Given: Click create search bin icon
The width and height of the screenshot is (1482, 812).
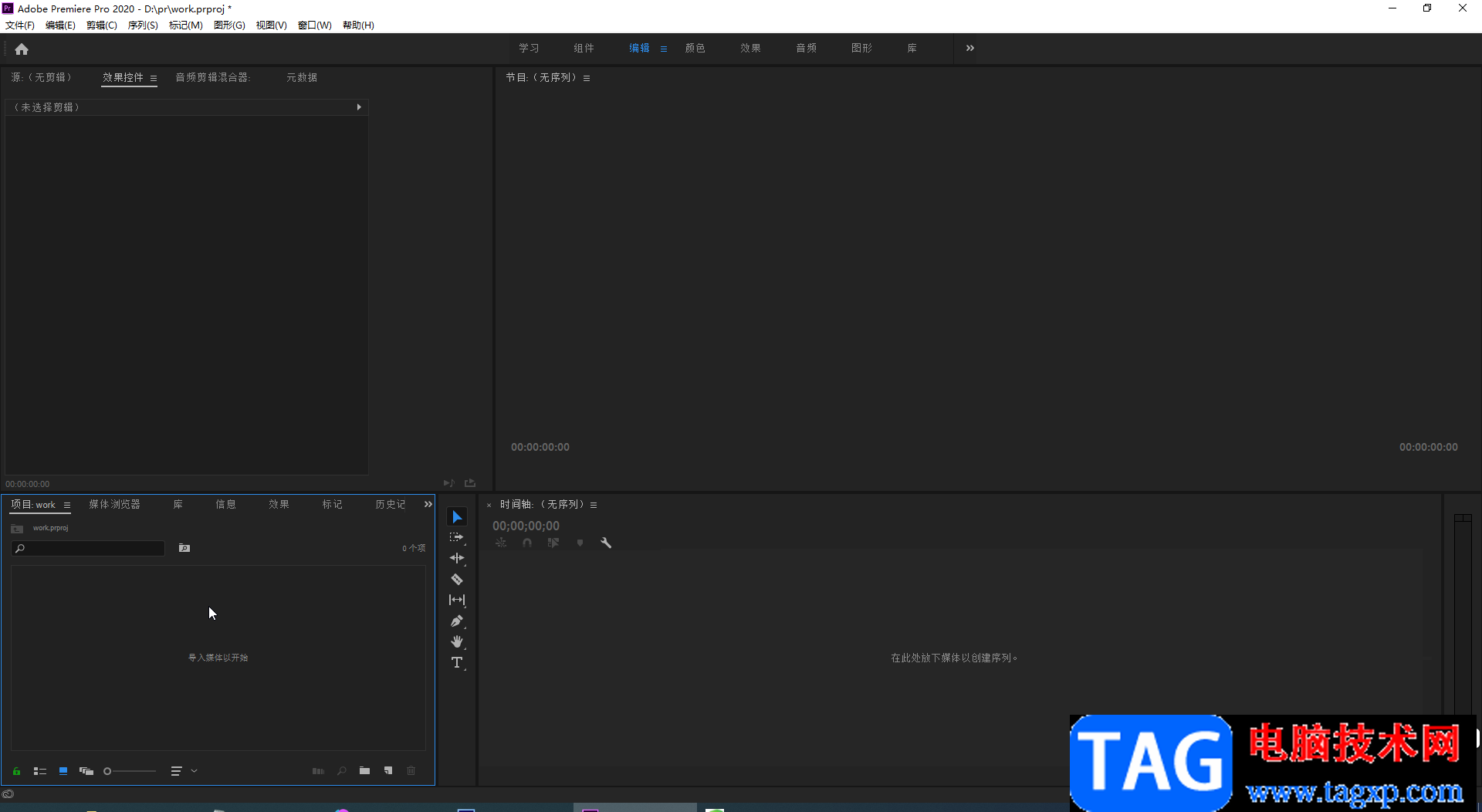Looking at the screenshot, I should [x=184, y=548].
